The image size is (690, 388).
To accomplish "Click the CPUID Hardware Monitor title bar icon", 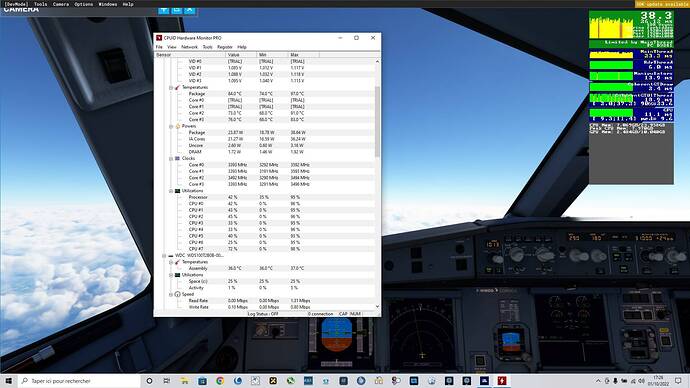I will click(x=159, y=38).
